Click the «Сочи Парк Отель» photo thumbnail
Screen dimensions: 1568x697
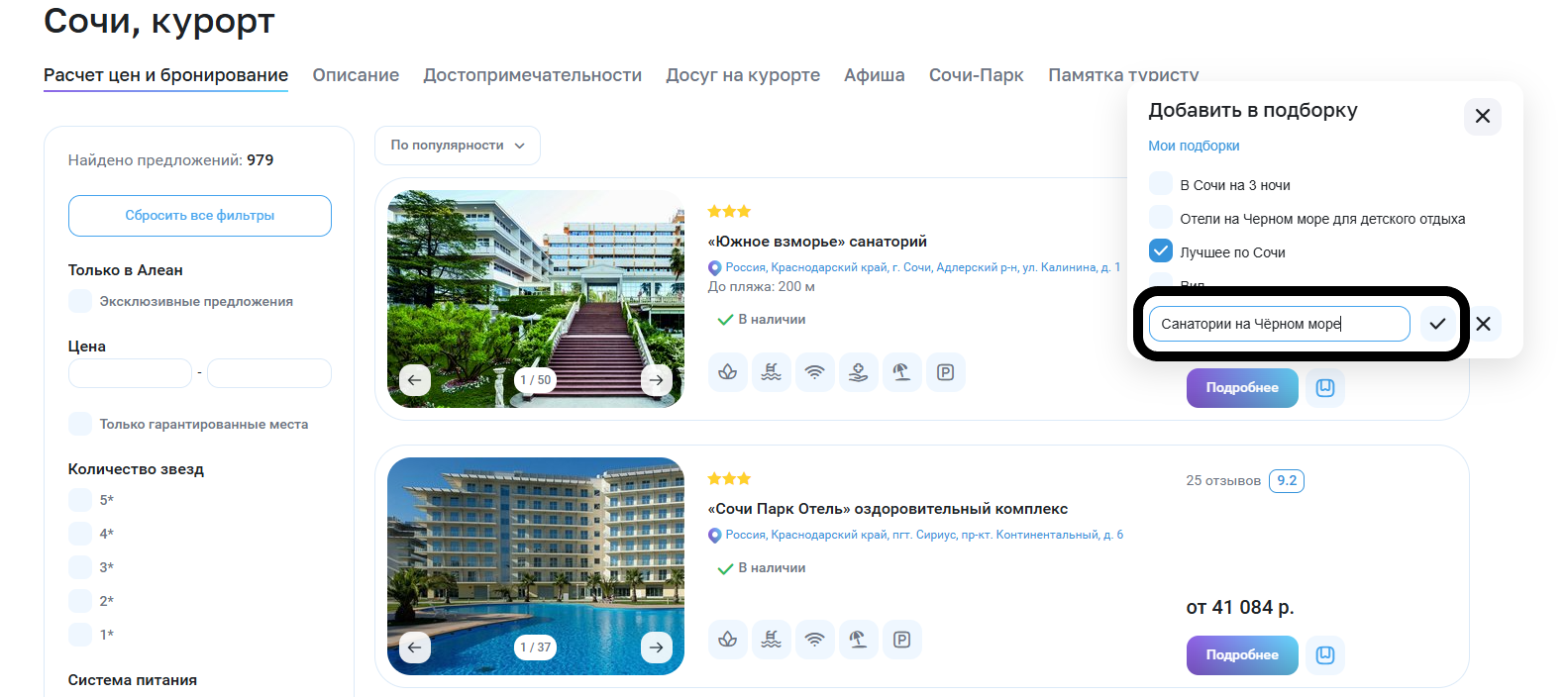click(x=536, y=566)
